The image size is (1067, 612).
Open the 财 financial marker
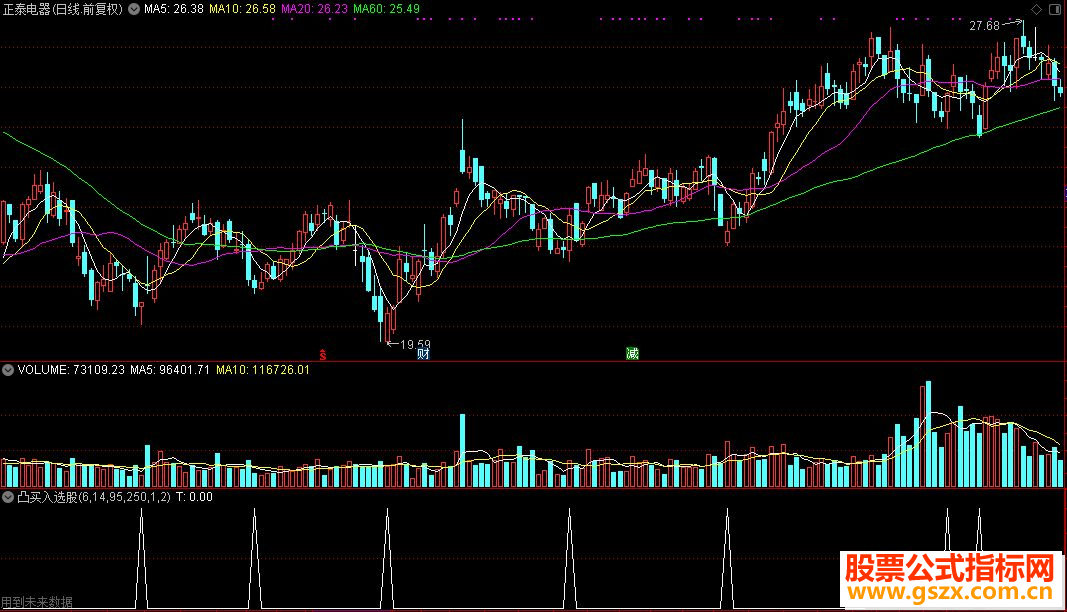click(x=423, y=353)
